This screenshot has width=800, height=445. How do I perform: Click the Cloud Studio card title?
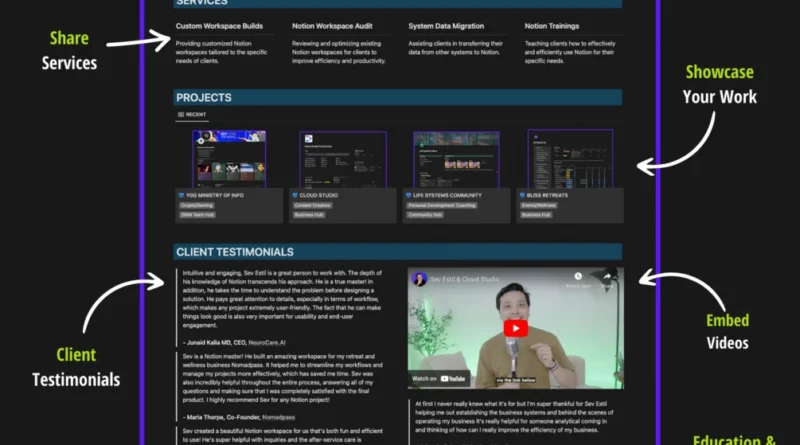(x=319, y=195)
